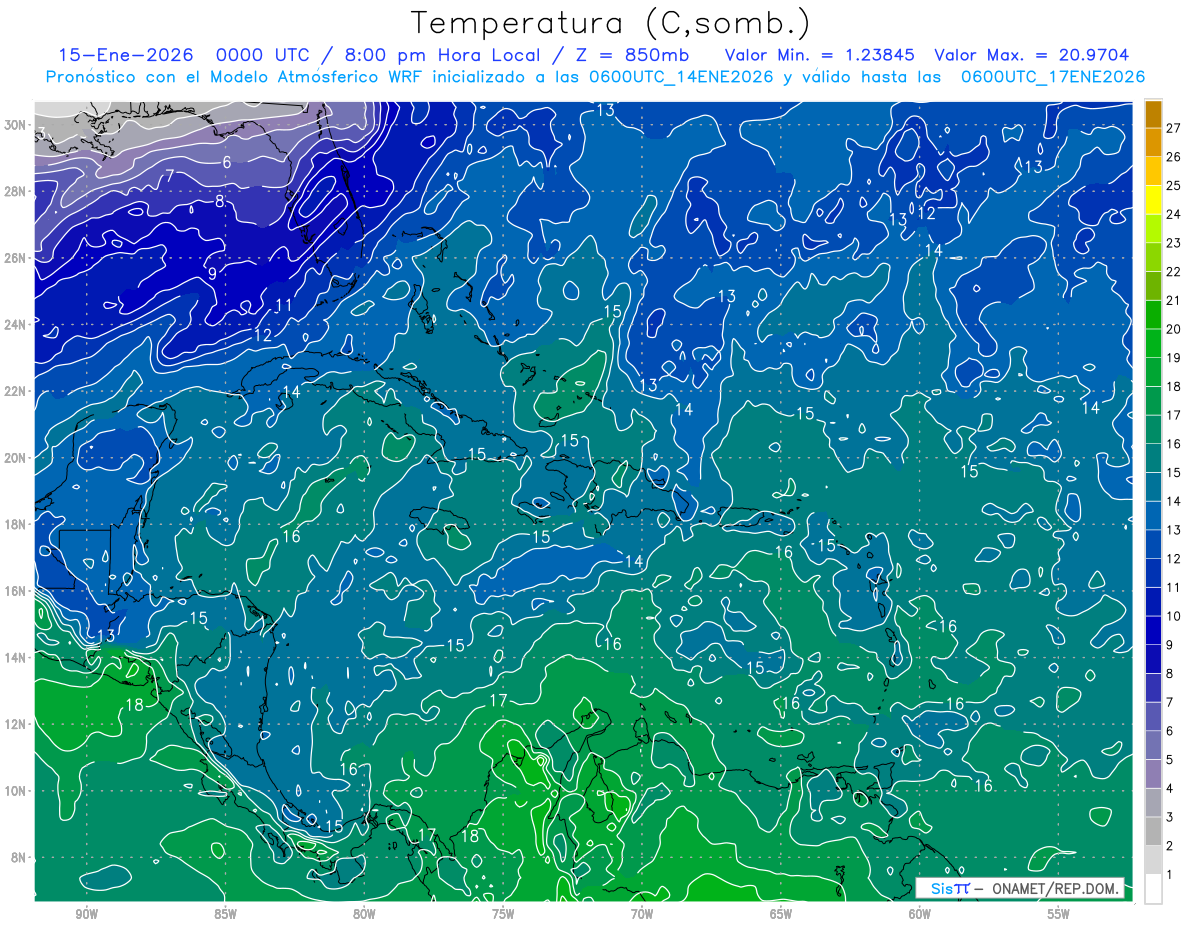Click the '0600UTC_17ENE2026' valid-until time
Screen dimensions: 1200x927
(1053, 77)
